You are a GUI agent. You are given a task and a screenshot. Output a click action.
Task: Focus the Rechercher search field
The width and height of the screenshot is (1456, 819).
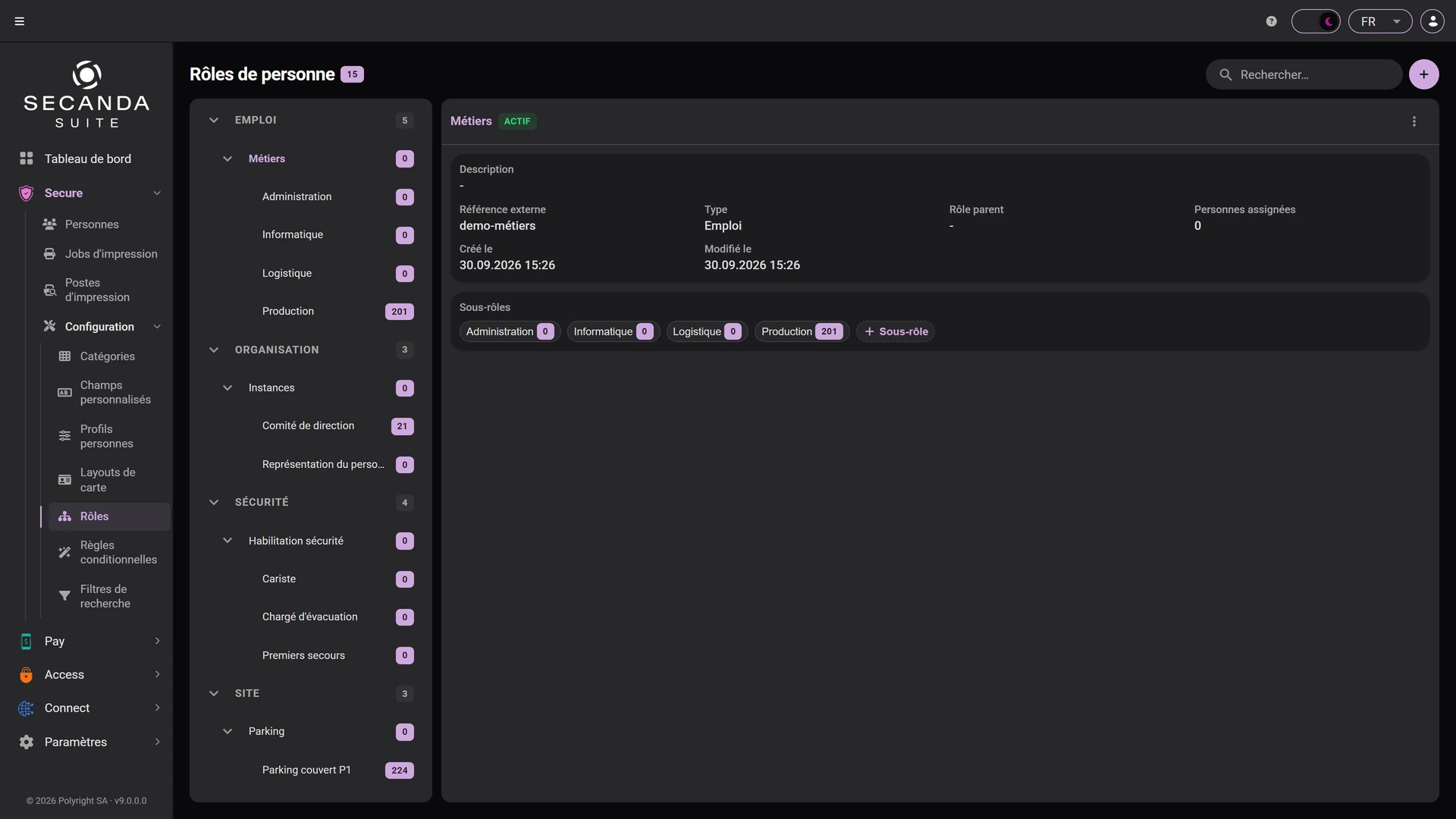click(x=1304, y=74)
